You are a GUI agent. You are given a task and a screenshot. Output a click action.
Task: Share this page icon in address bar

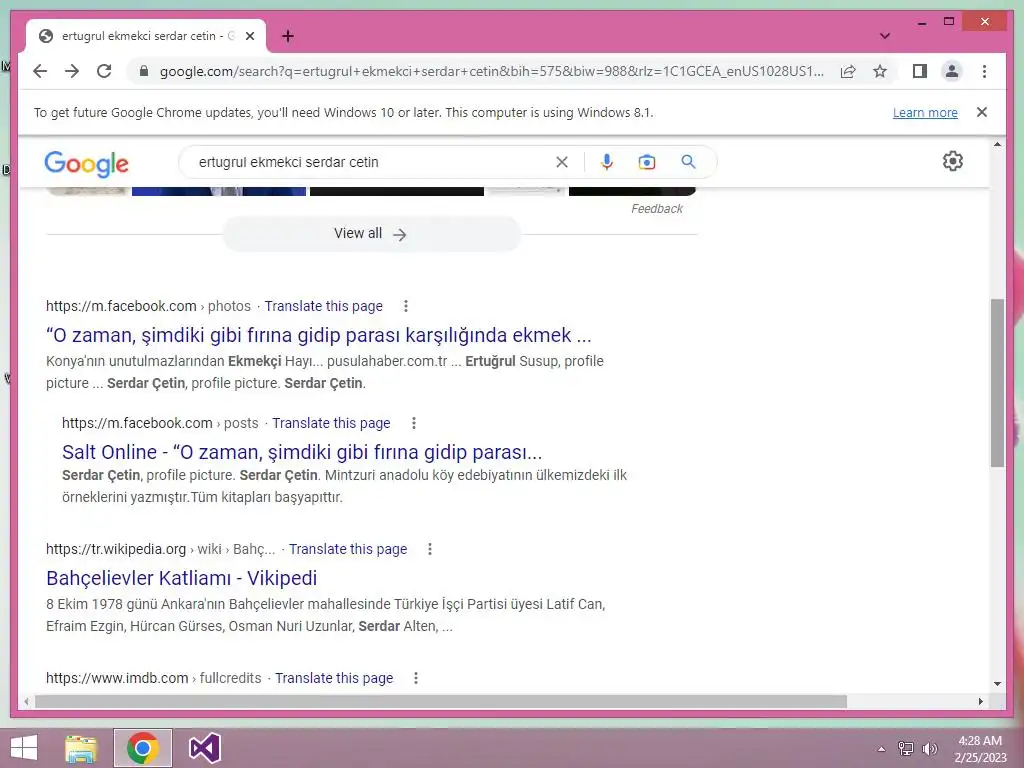(848, 71)
